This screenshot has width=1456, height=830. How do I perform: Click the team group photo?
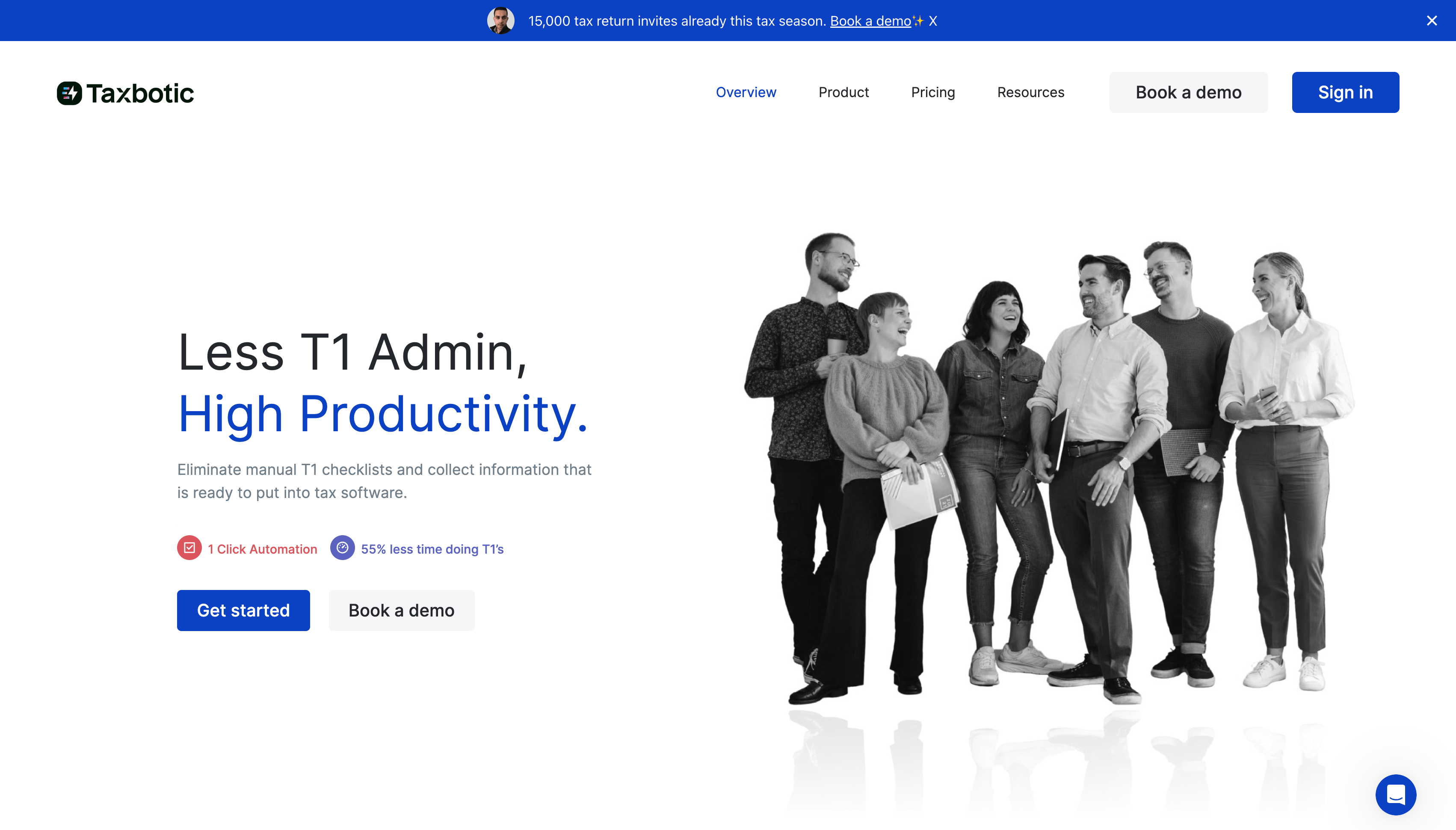[x=1048, y=468]
